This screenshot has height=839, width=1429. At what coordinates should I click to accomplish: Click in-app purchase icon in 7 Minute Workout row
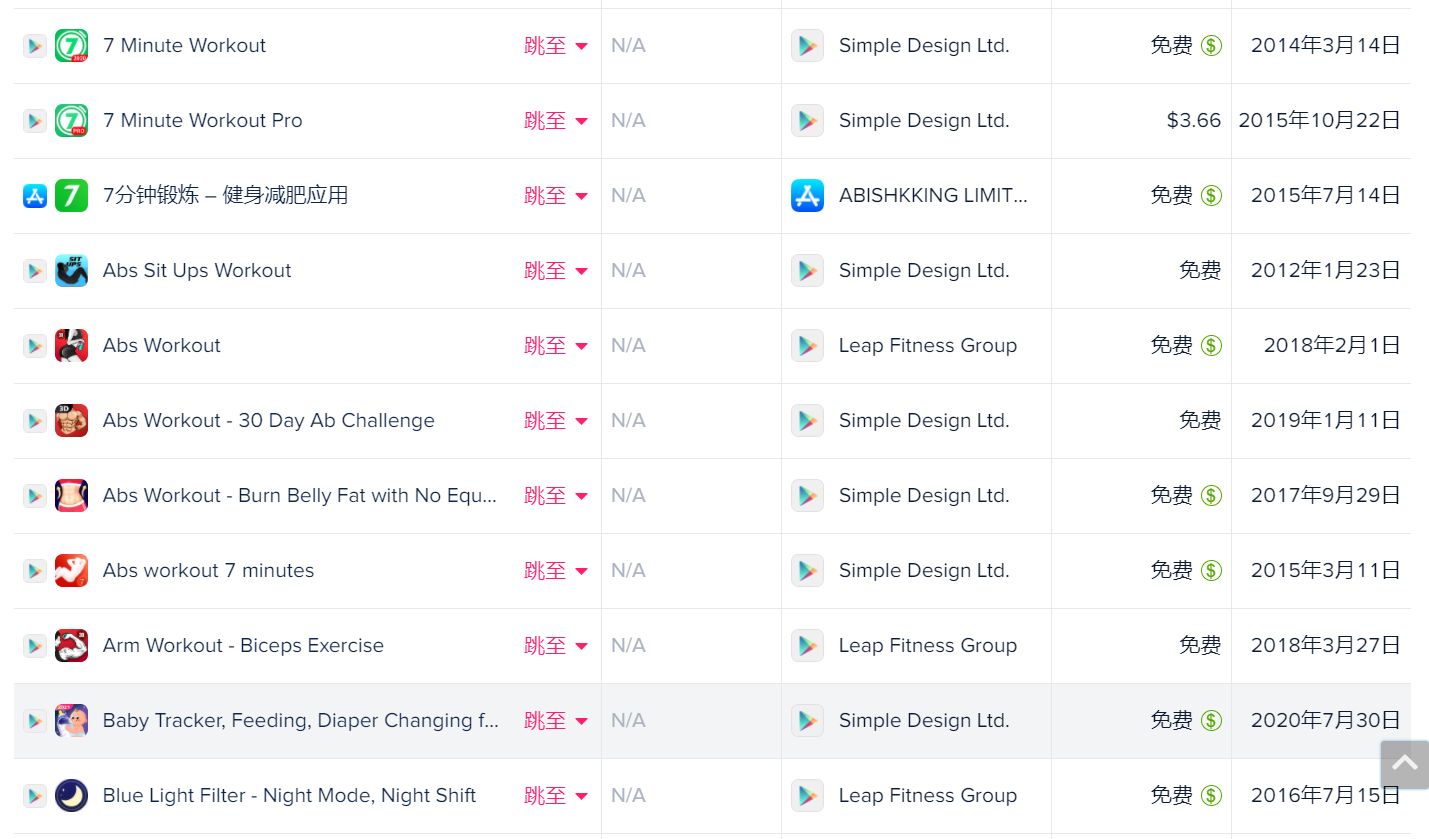(x=1211, y=46)
